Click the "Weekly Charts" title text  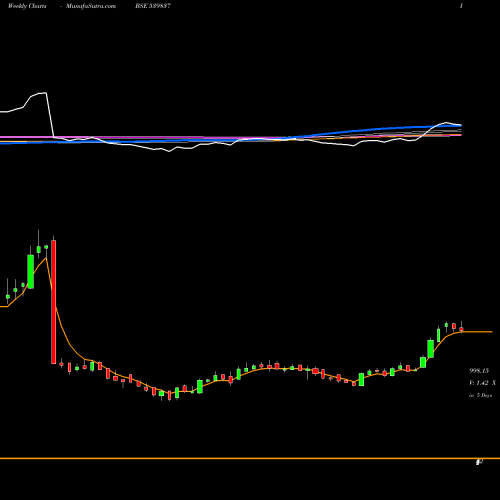[x=27, y=6]
